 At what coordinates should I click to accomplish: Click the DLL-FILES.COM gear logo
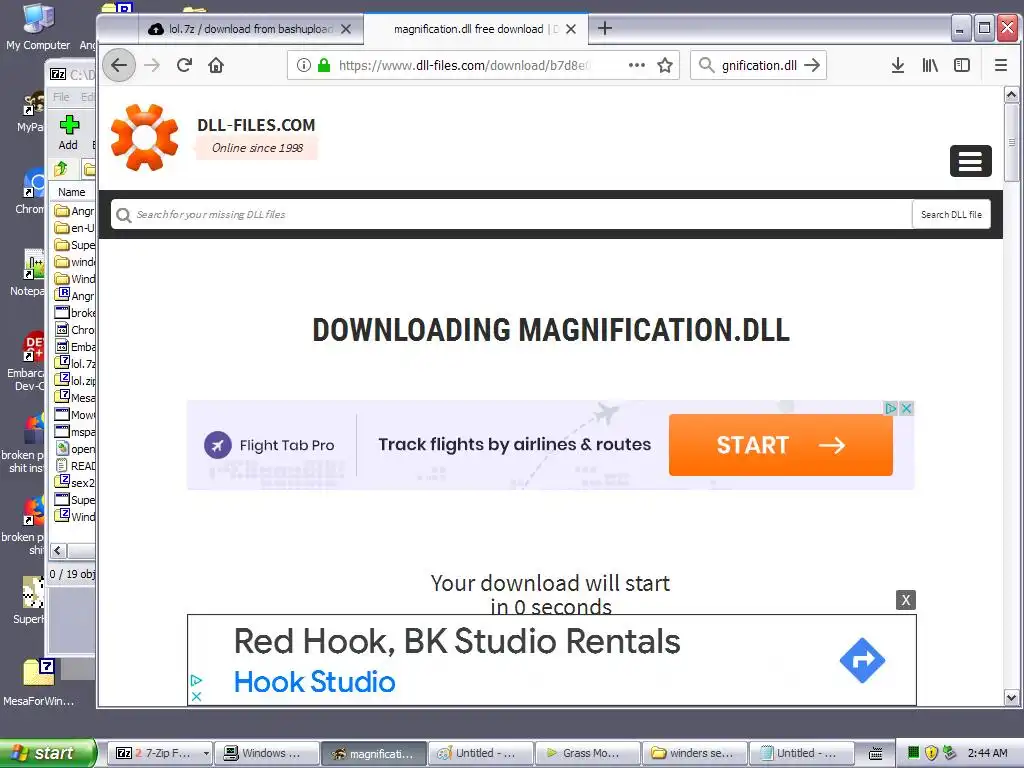pyautogui.click(x=144, y=137)
